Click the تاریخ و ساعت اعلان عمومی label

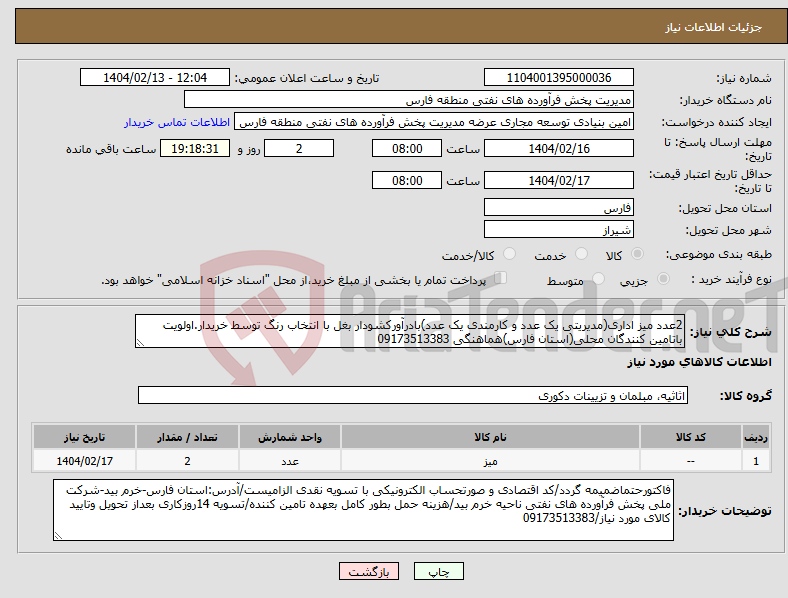[x=307, y=78]
